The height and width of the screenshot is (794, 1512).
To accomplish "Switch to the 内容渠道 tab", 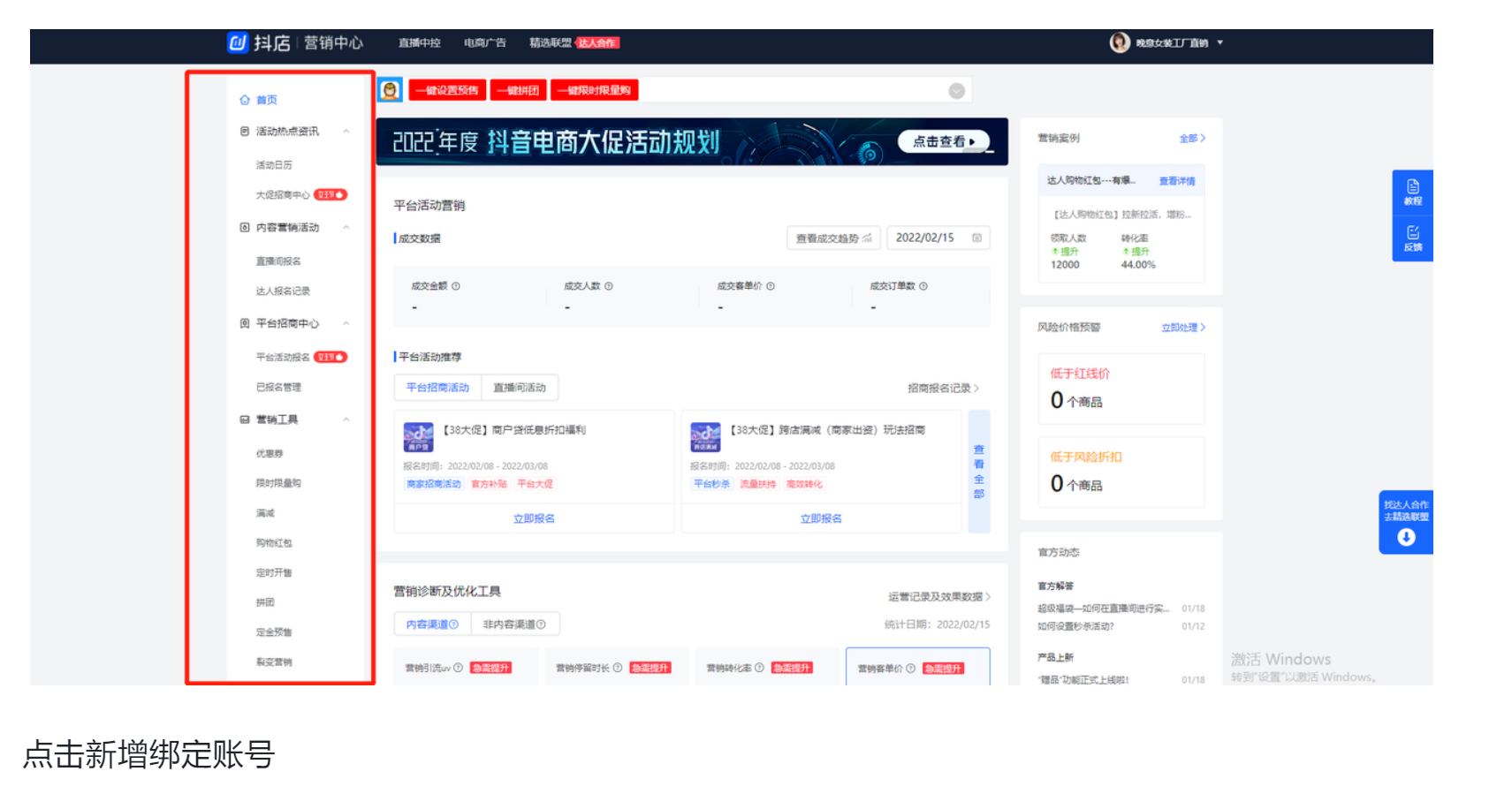I will point(432,624).
